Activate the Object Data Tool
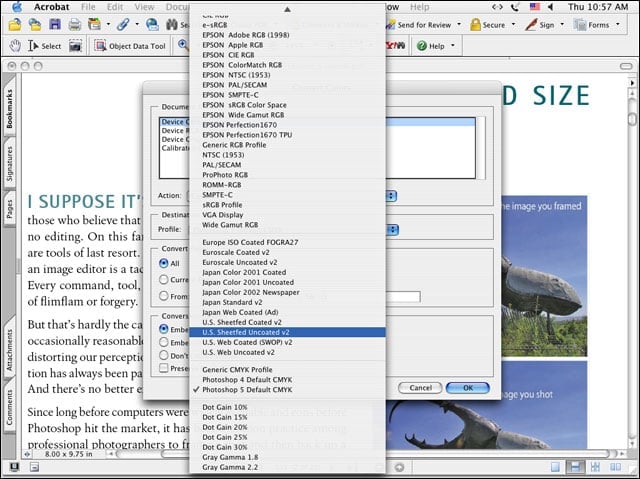The image size is (640, 479). [130, 46]
